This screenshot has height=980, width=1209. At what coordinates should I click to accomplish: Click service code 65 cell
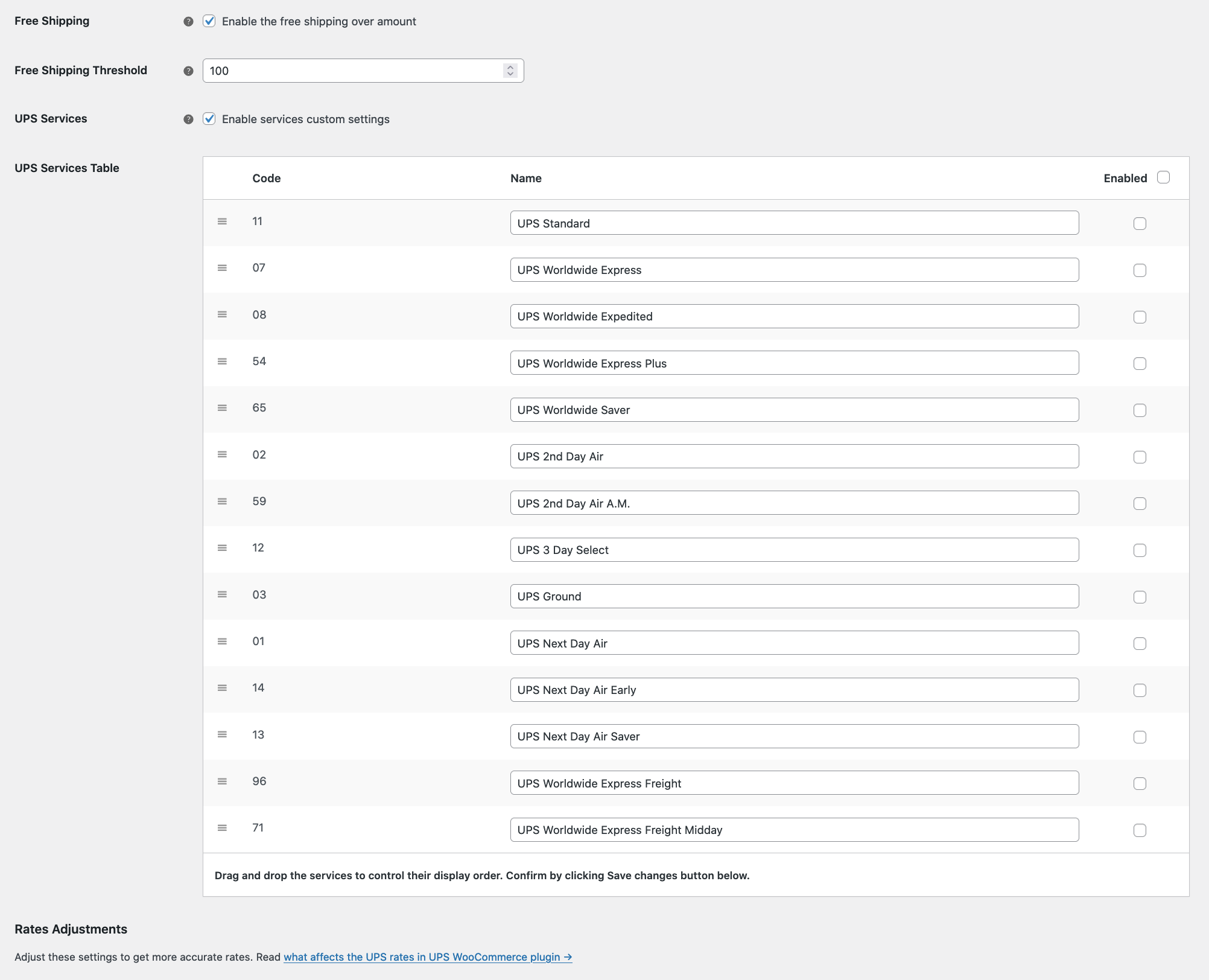click(259, 408)
